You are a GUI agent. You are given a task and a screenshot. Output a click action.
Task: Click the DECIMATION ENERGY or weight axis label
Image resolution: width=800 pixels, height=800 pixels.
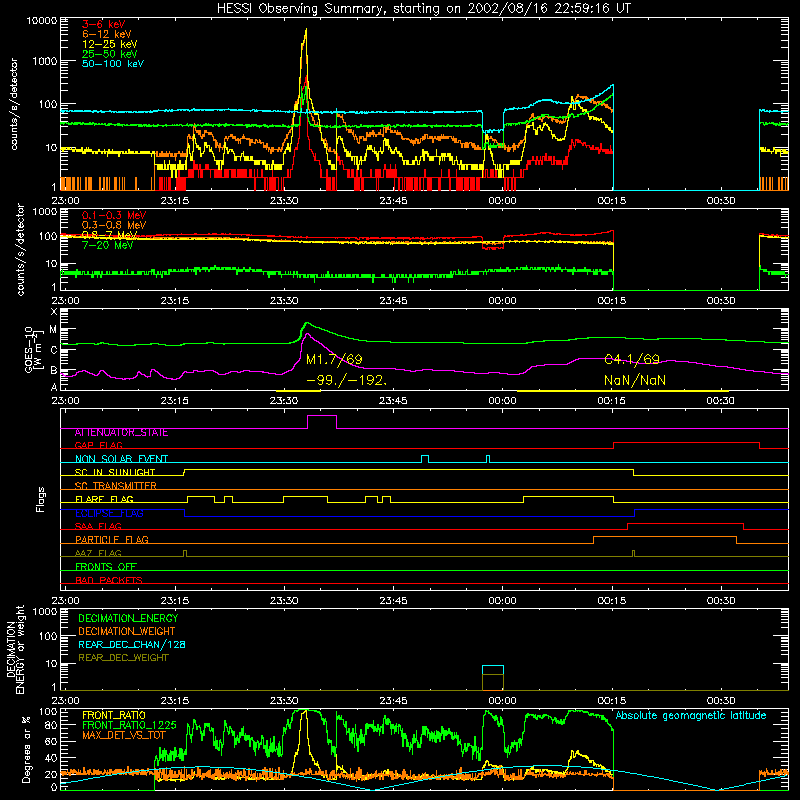(x=15, y=649)
